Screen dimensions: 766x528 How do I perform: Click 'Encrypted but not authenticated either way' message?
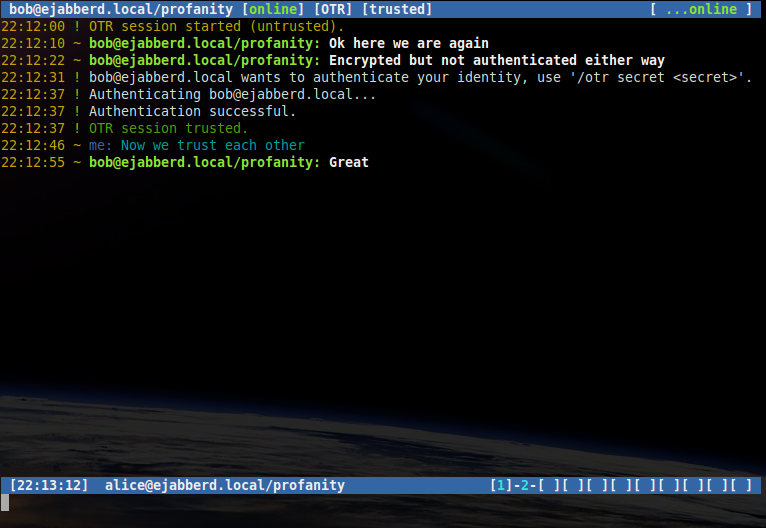[497, 60]
